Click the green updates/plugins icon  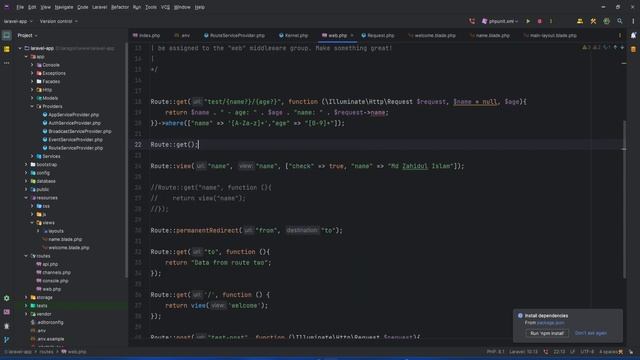coord(607,21)
